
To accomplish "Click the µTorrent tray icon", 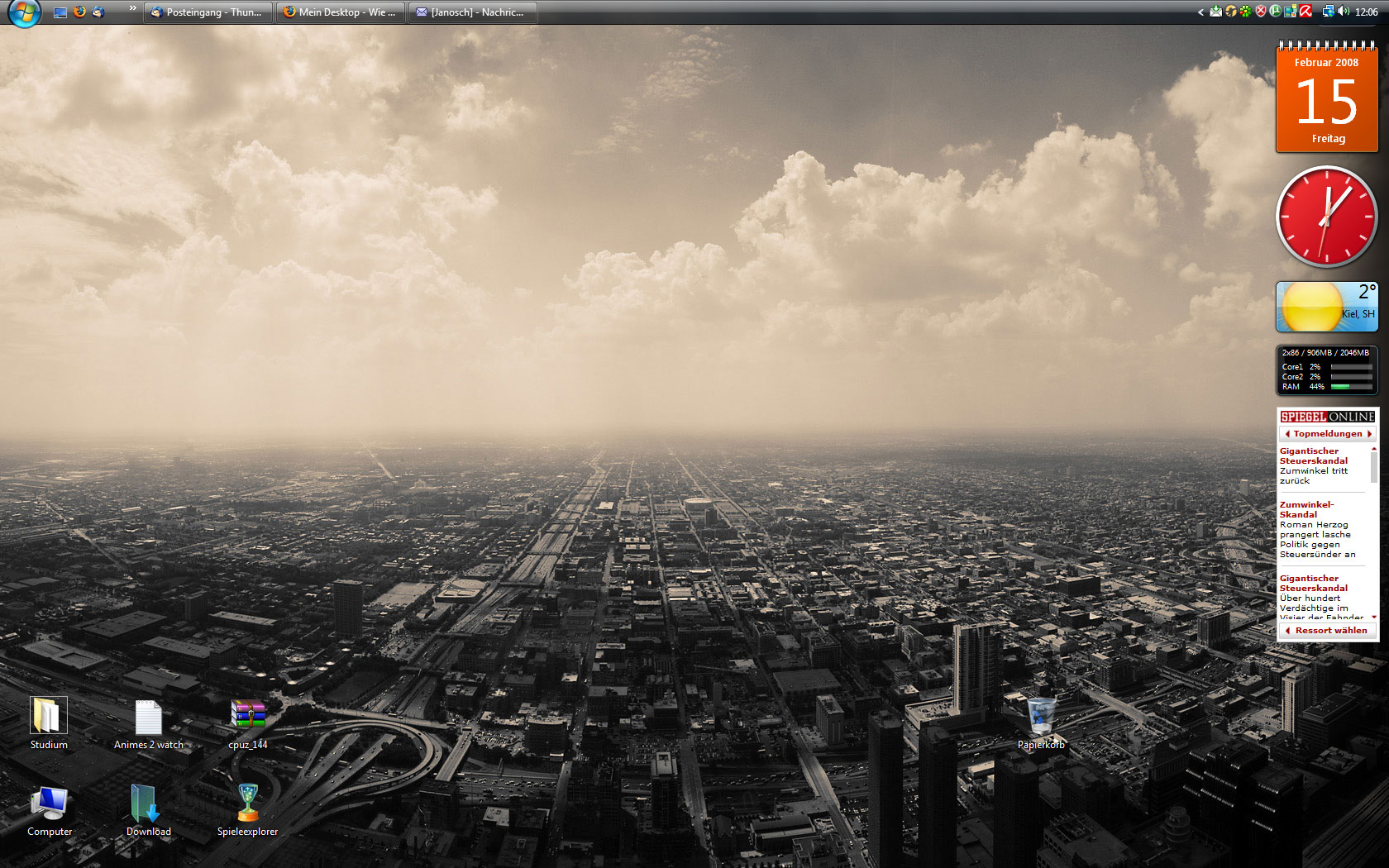I will (1275, 12).
